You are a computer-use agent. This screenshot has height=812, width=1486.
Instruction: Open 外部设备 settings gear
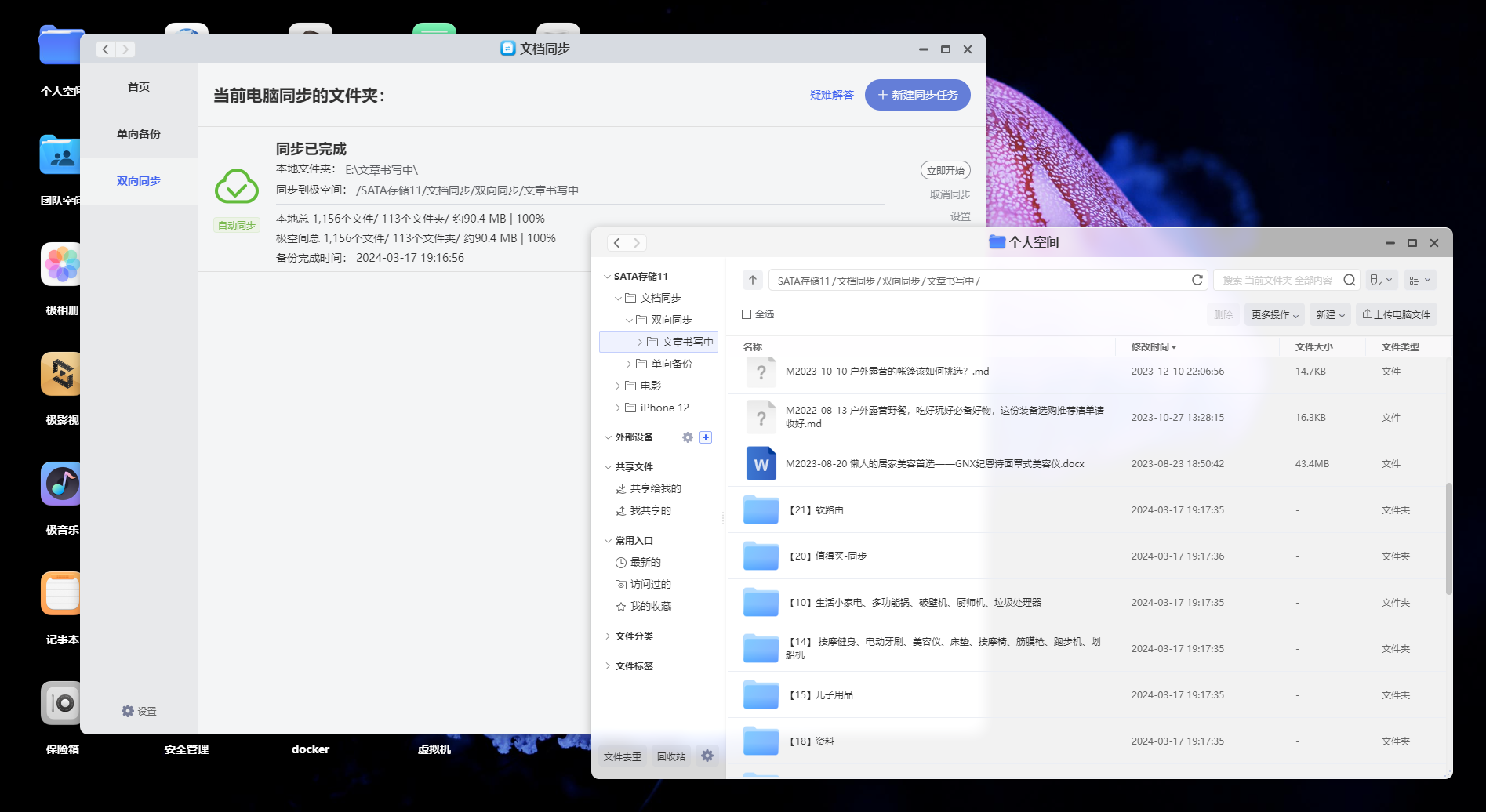coord(687,437)
